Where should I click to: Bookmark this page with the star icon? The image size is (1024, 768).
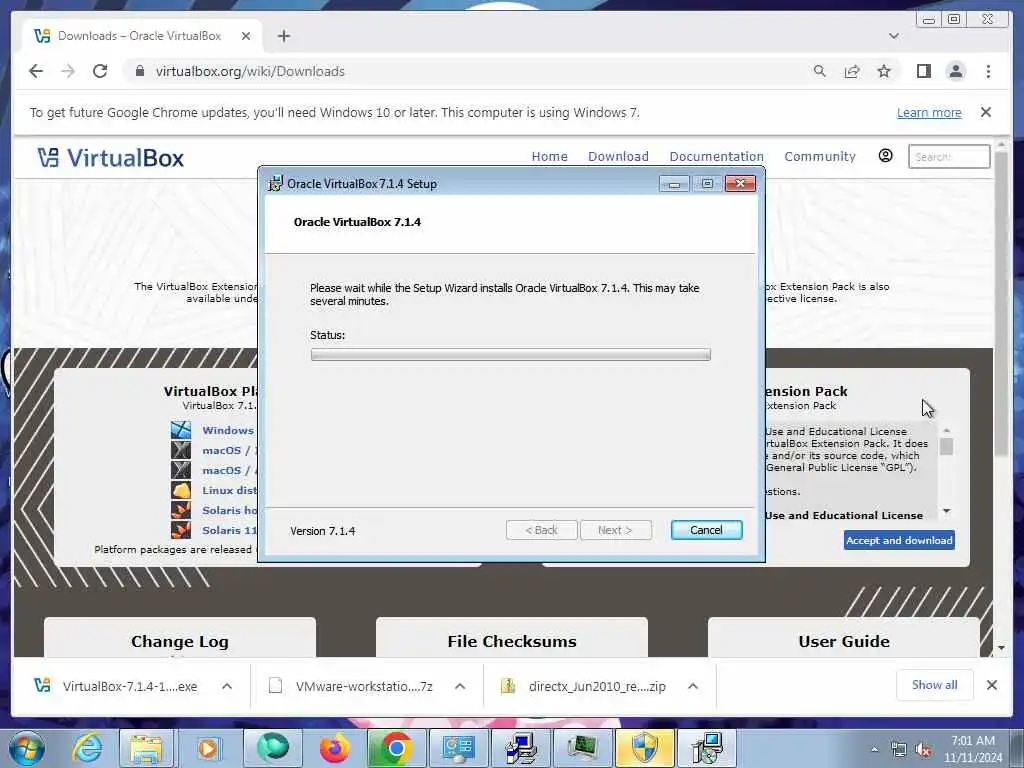coord(884,71)
